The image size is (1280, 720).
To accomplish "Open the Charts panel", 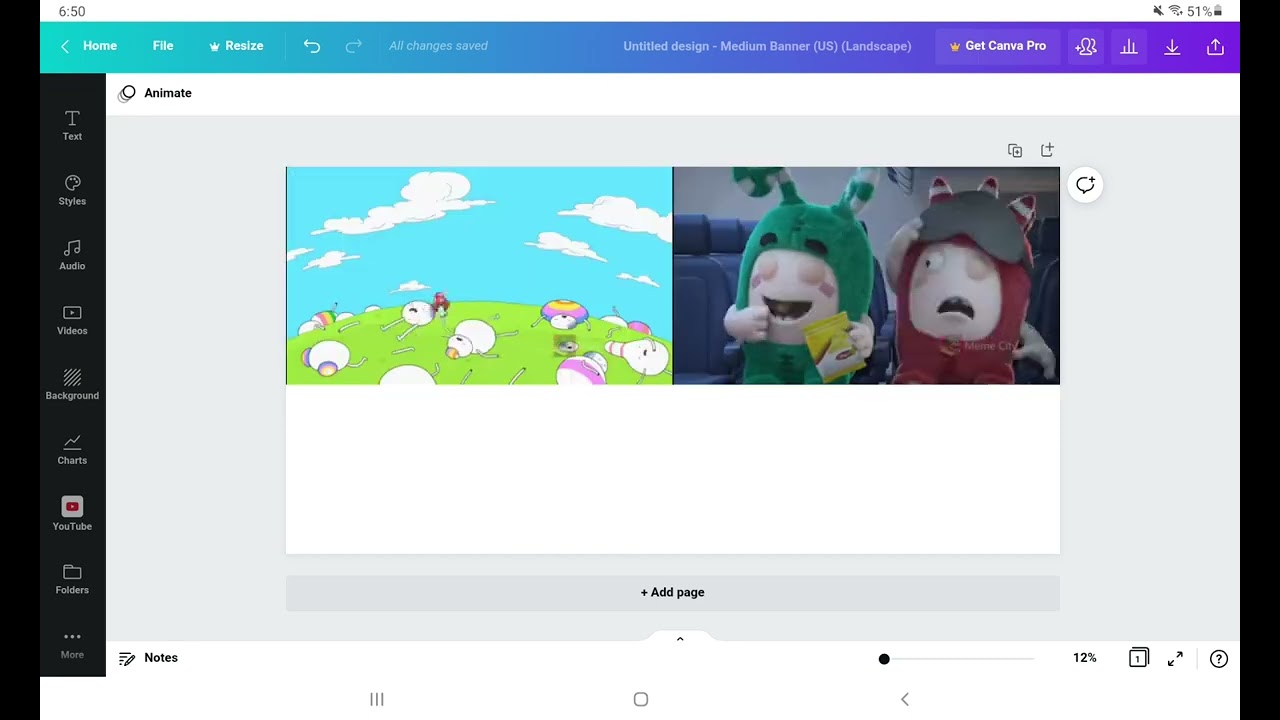I will (x=72, y=450).
